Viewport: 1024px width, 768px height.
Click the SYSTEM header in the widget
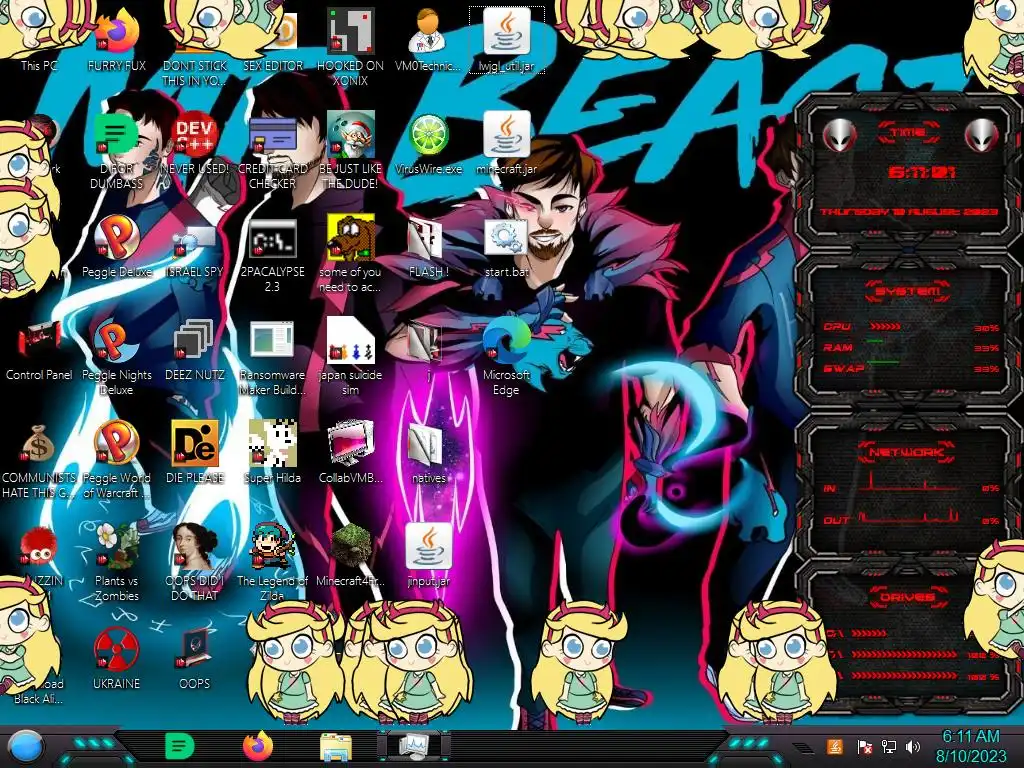[x=908, y=291]
